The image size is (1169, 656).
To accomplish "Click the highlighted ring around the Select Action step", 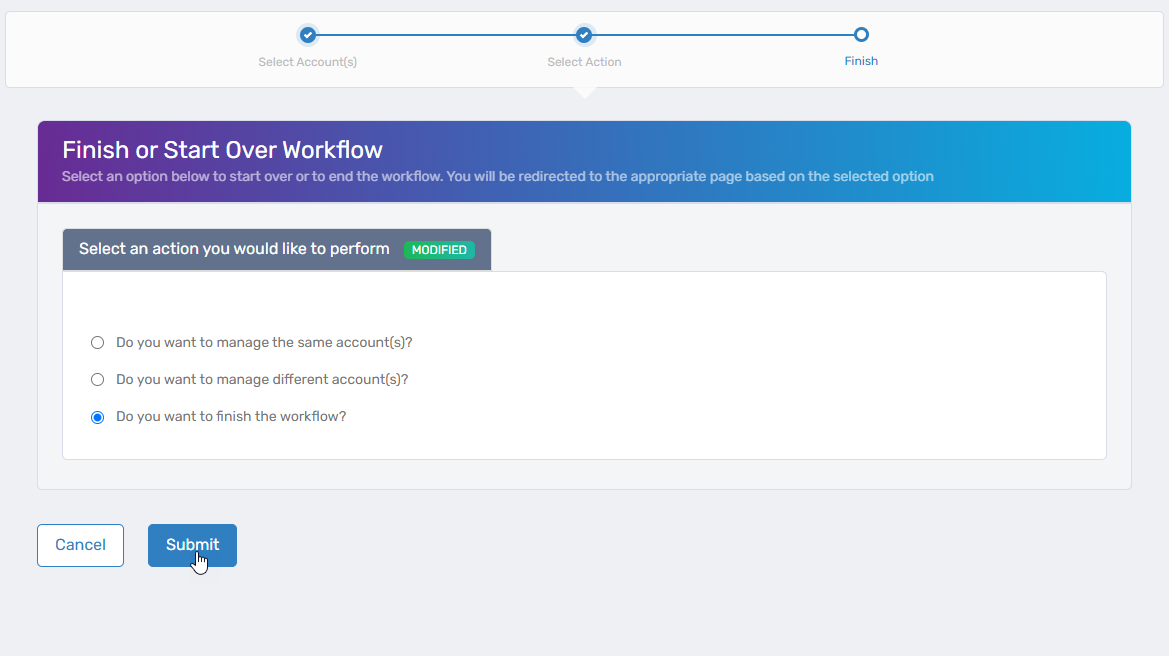I will 584,34.
